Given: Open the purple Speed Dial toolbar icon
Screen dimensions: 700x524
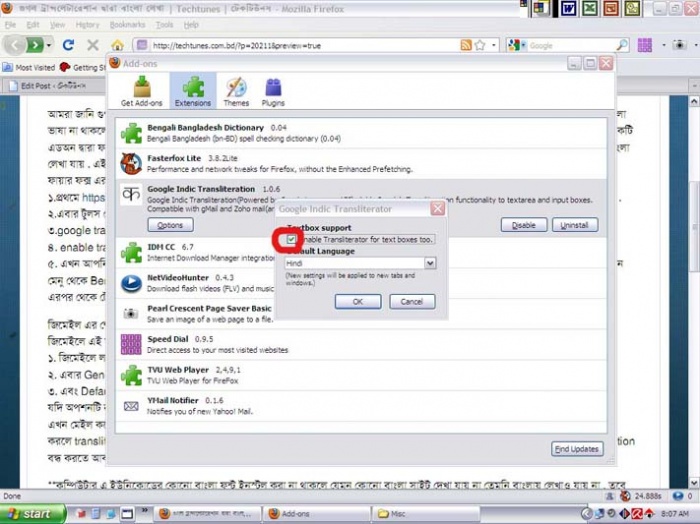Looking at the screenshot, I should coord(645,45).
